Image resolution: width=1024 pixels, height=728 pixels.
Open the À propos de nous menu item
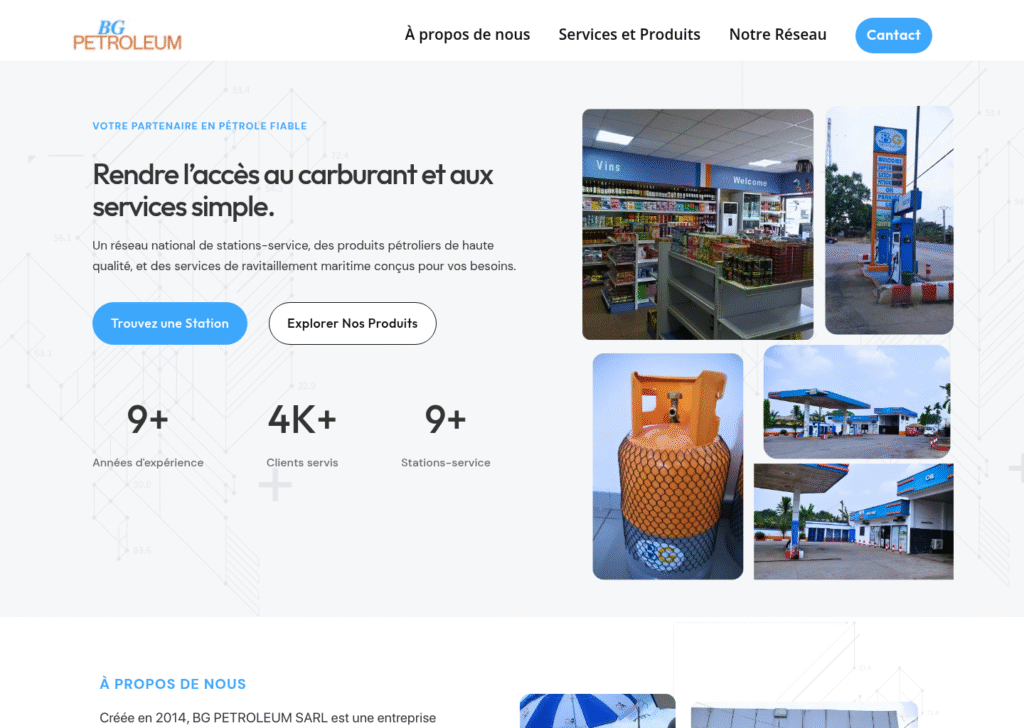[x=467, y=35]
